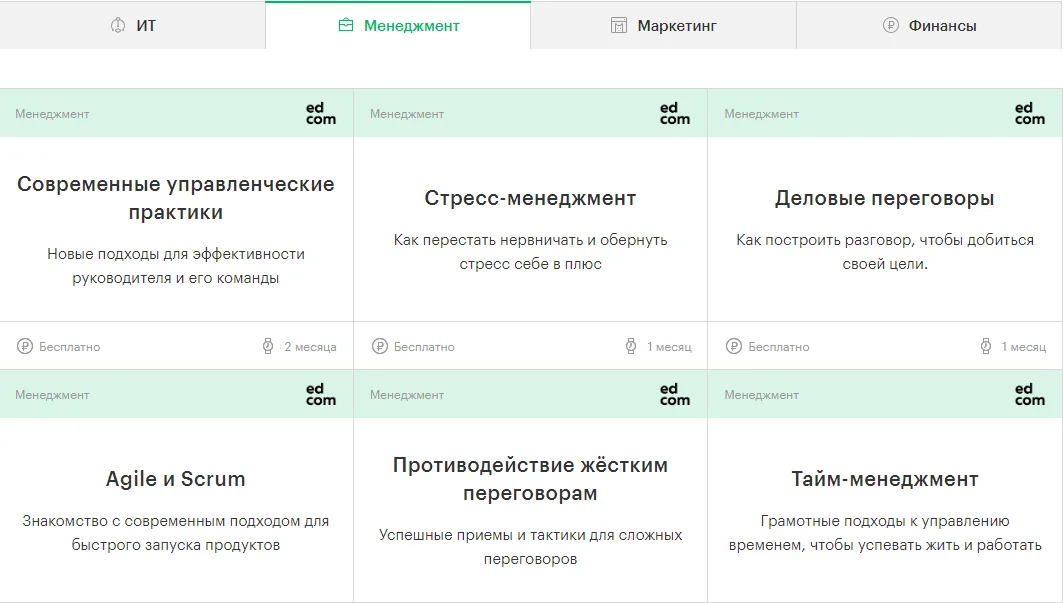
Task: Select the Финансы tab
Action: [x=929, y=26]
